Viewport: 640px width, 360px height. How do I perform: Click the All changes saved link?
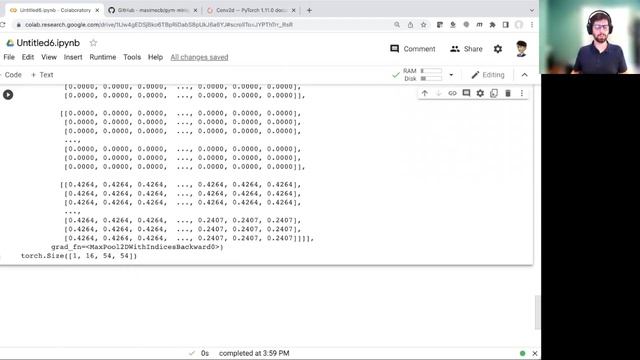[x=199, y=57]
